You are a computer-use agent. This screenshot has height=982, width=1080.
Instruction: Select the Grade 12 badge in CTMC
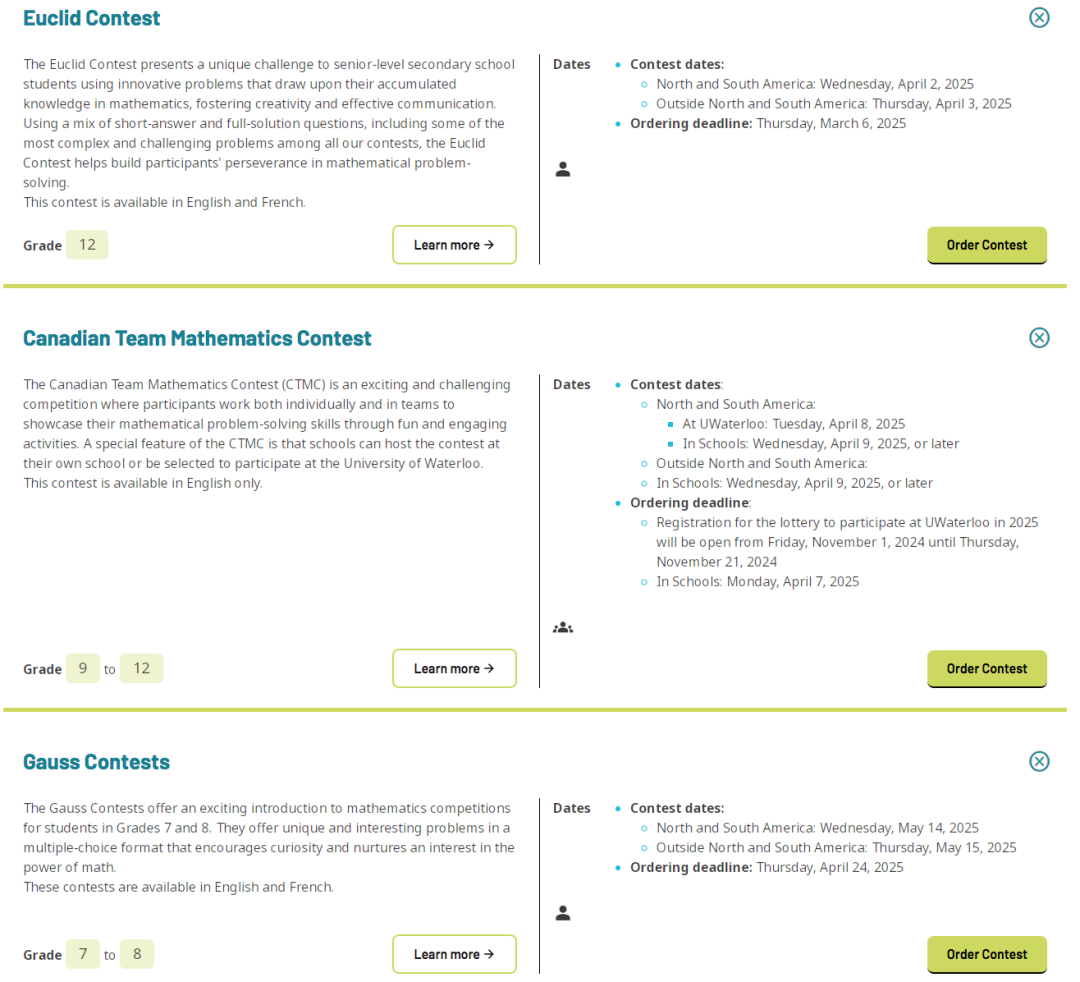click(141, 669)
